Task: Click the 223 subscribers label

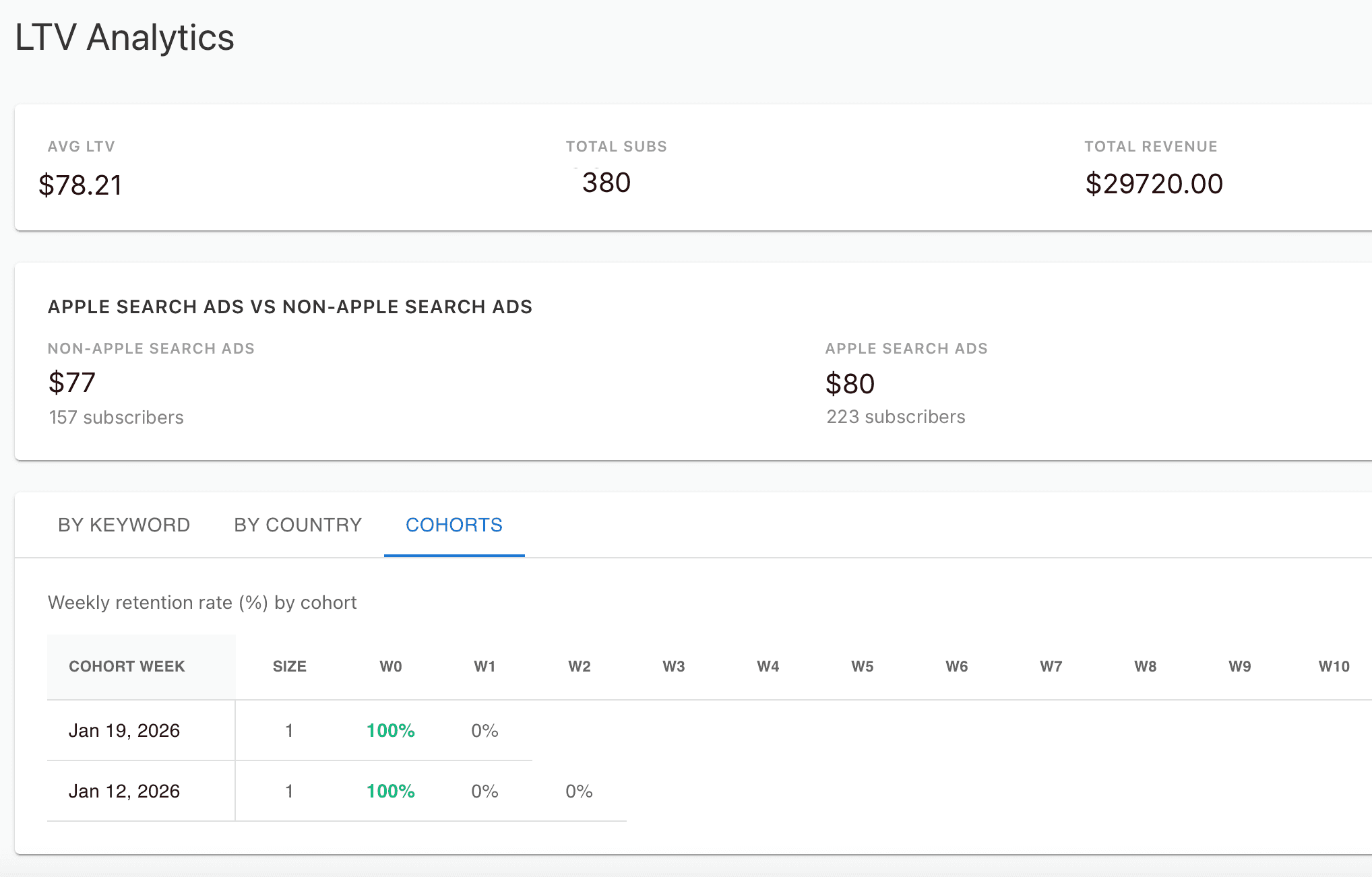Action: (x=895, y=416)
